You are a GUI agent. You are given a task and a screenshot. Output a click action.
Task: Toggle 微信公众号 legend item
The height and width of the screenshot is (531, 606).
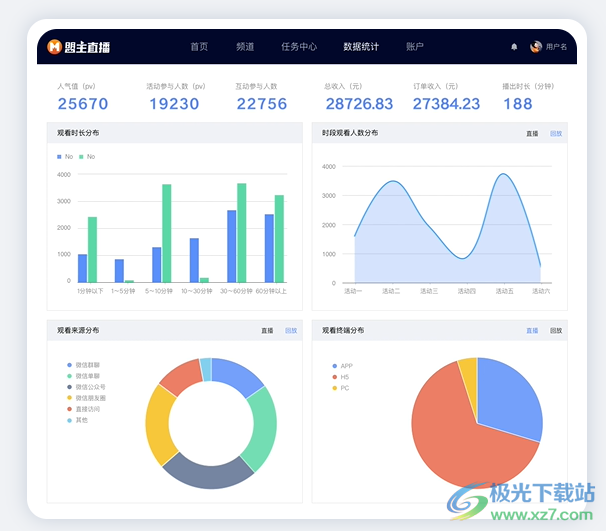click(x=86, y=387)
